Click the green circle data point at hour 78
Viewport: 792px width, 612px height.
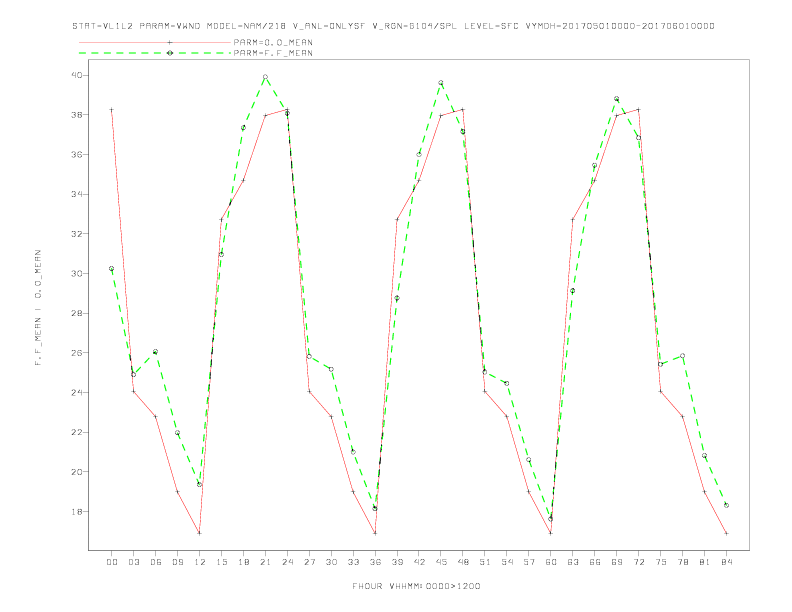pos(682,355)
